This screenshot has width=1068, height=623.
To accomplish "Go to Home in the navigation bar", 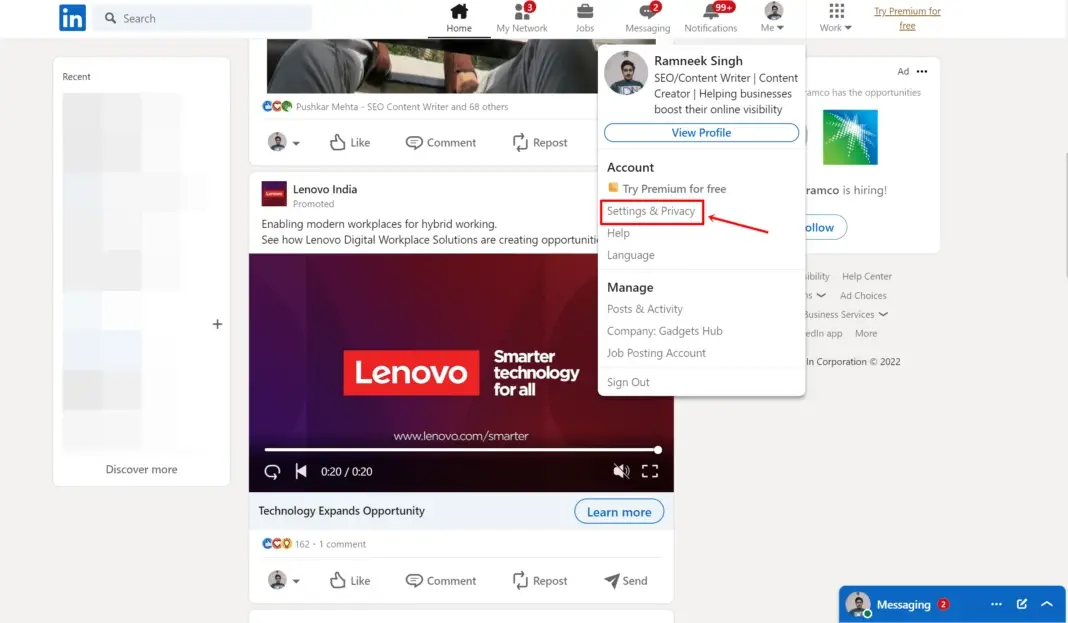I will tap(459, 18).
